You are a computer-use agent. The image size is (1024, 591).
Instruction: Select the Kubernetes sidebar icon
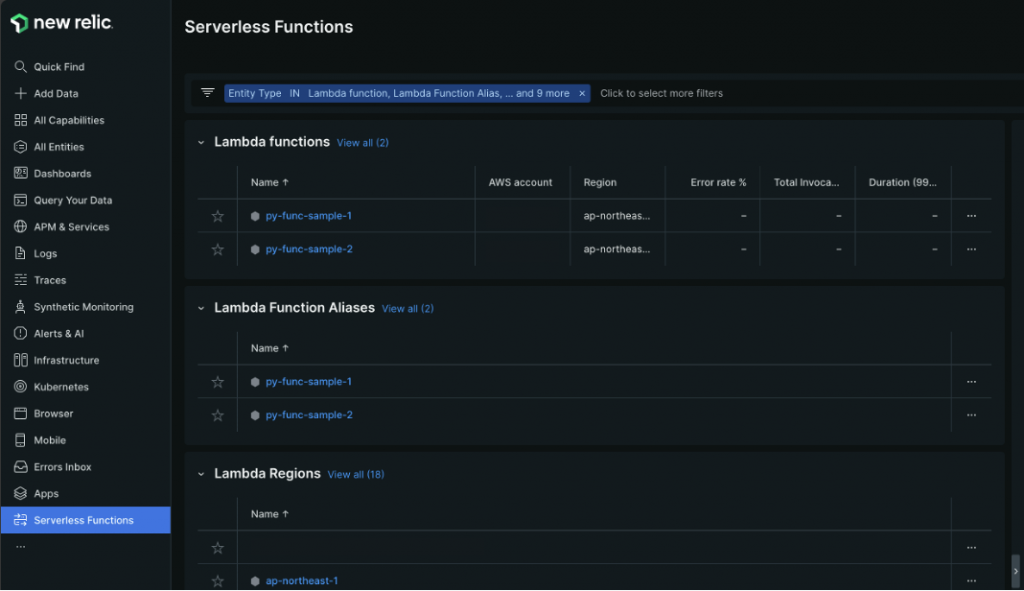tap(22, 386)
